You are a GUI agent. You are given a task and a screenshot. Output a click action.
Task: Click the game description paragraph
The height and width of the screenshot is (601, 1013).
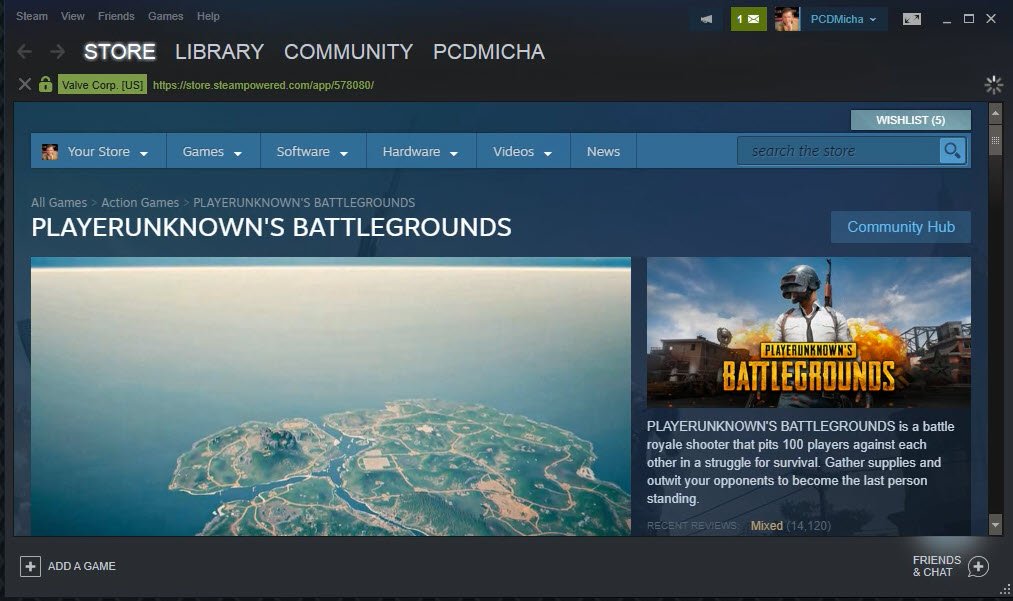pos(800,462)
